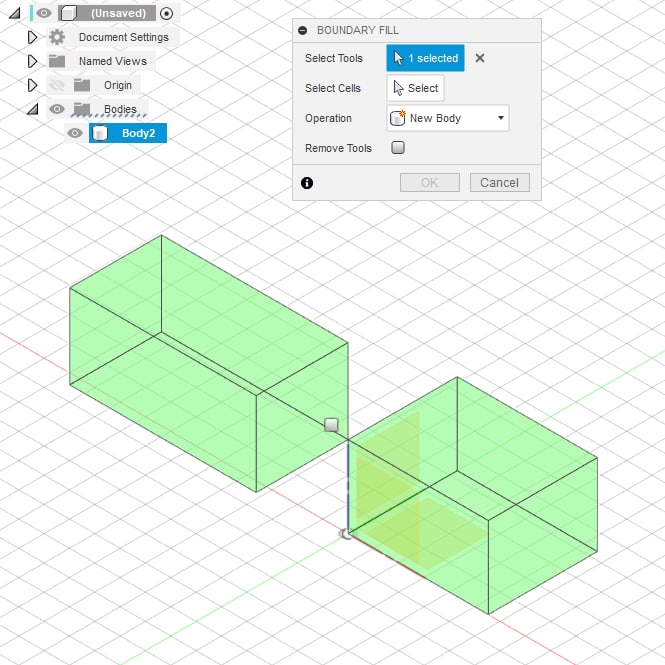Toggle visibility of the (Unsaved) component

[44, 13]
